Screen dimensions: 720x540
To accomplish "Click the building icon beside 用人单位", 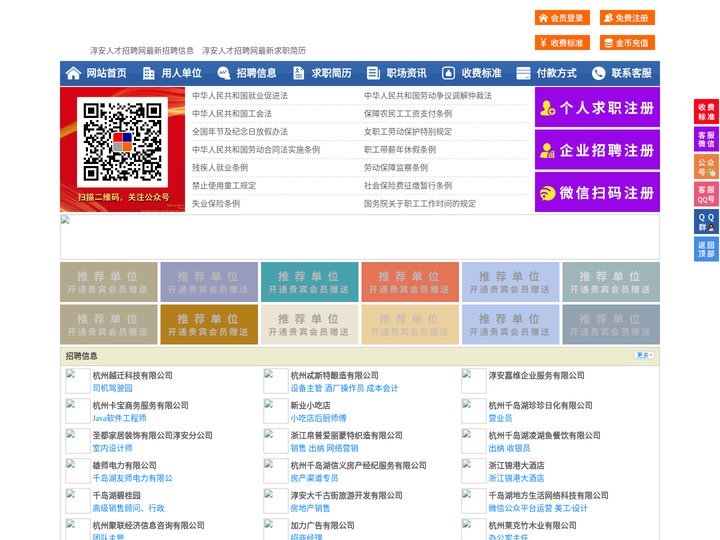I will coord(148,73).
